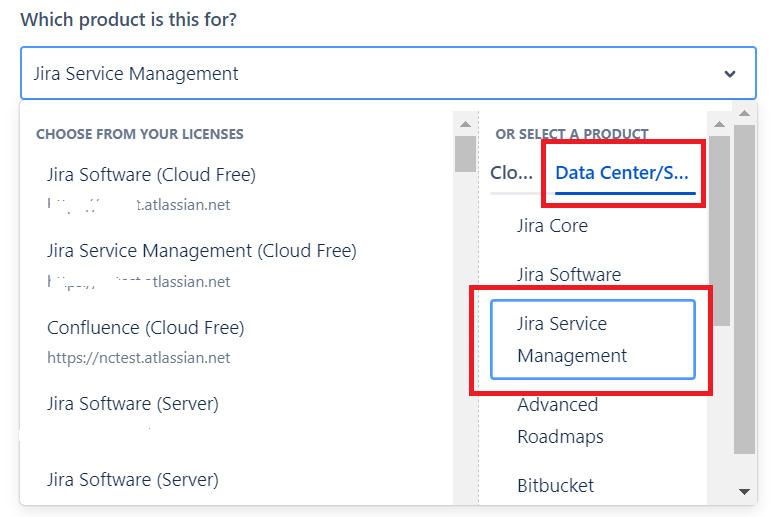Viewport: 784px width, 517px height.
Task: Open the product selection dropdown chevron
Action: (730, 74)
